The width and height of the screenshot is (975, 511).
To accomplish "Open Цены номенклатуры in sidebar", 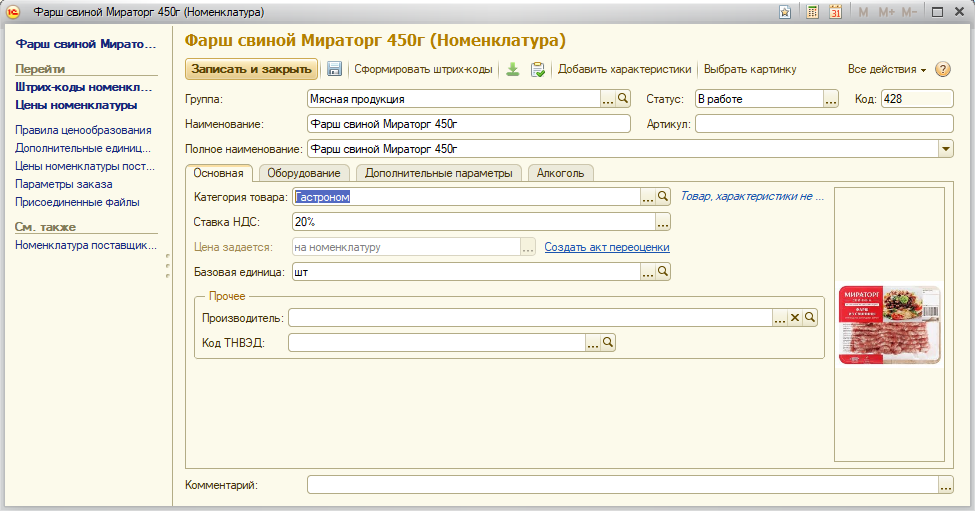I will (x=76, y=105).
